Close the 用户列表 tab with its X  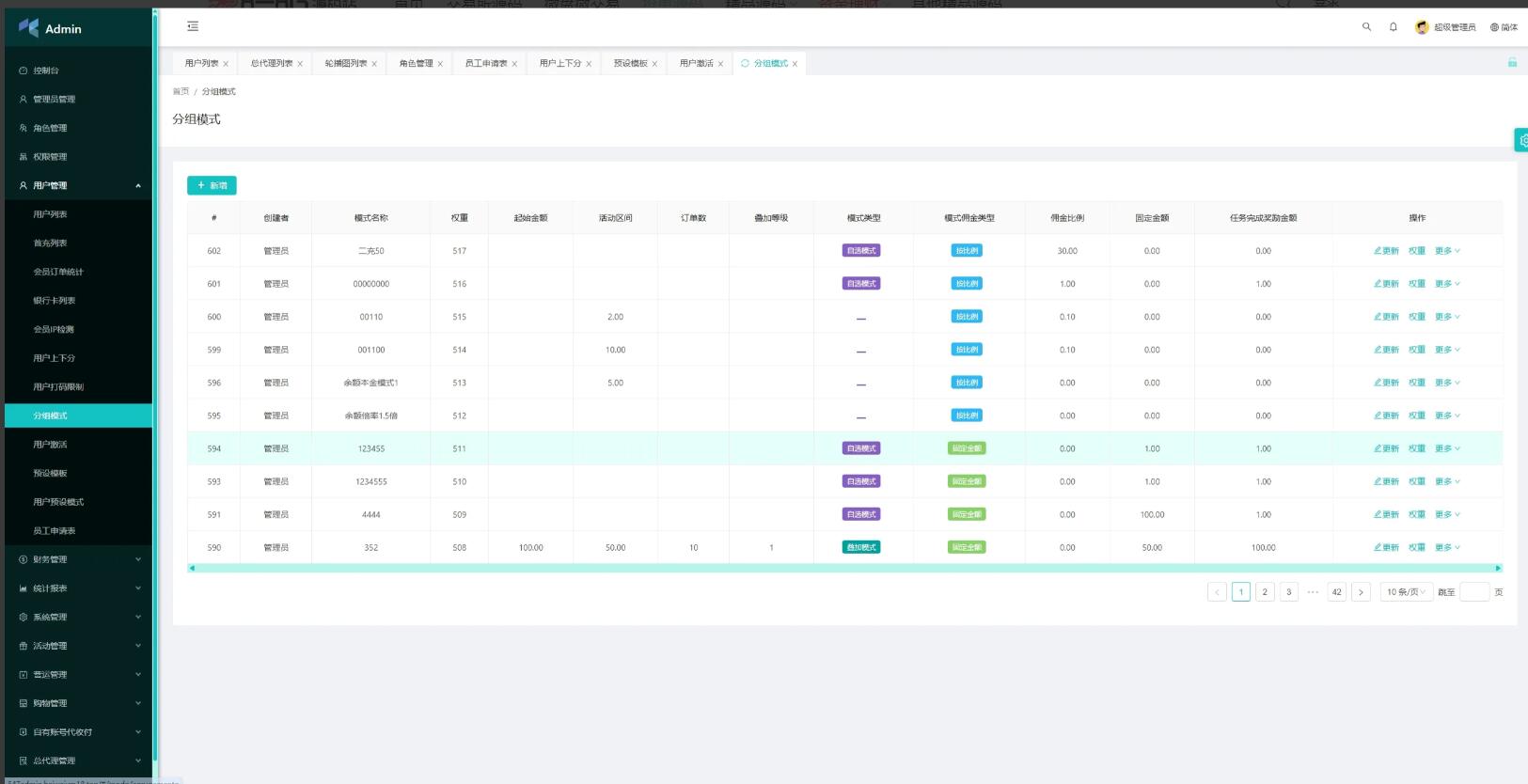pyautogui.click(x=226, y=64)
